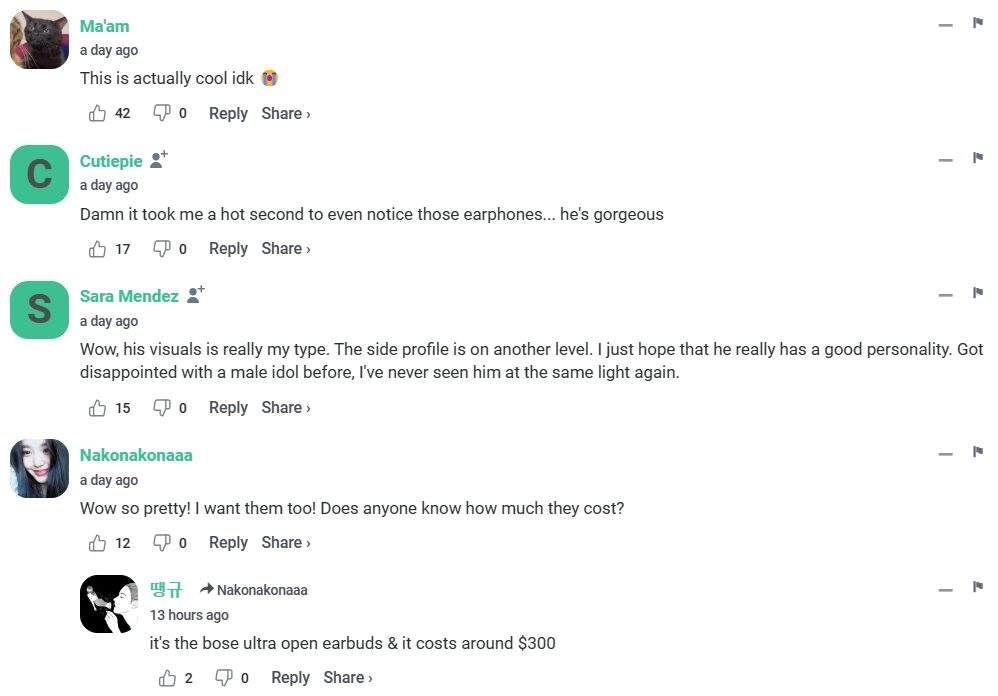
Task: Upvote Ma'am's comment with thumbs-up icon
Action: pyautogui.click(x=98, y=113)
